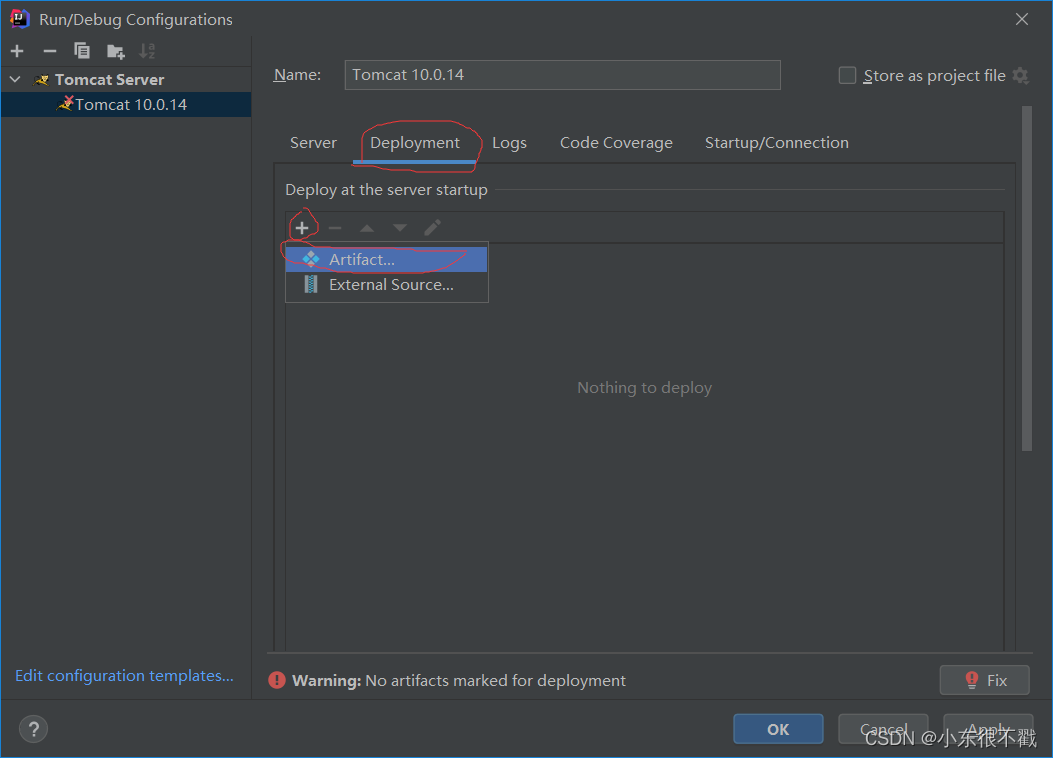Click the gear icon beside Store as project file

(1020, 76)
